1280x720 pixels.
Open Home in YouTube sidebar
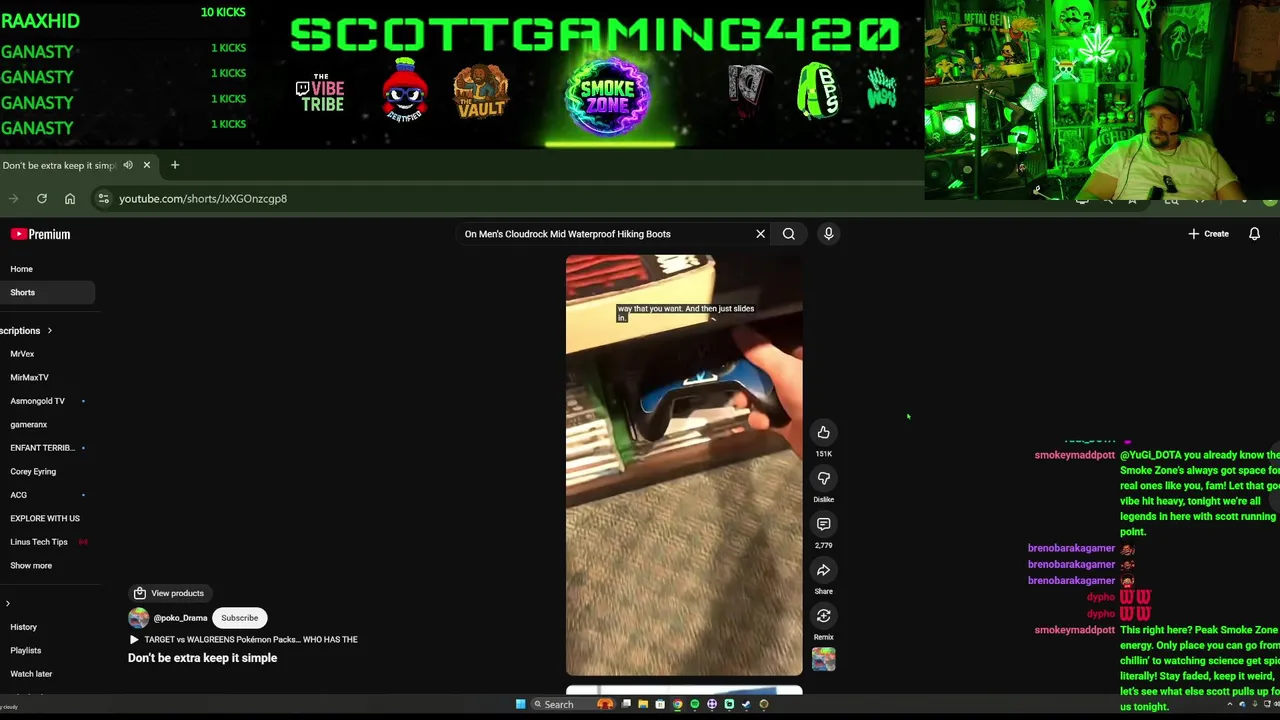(x=22, y=269)
